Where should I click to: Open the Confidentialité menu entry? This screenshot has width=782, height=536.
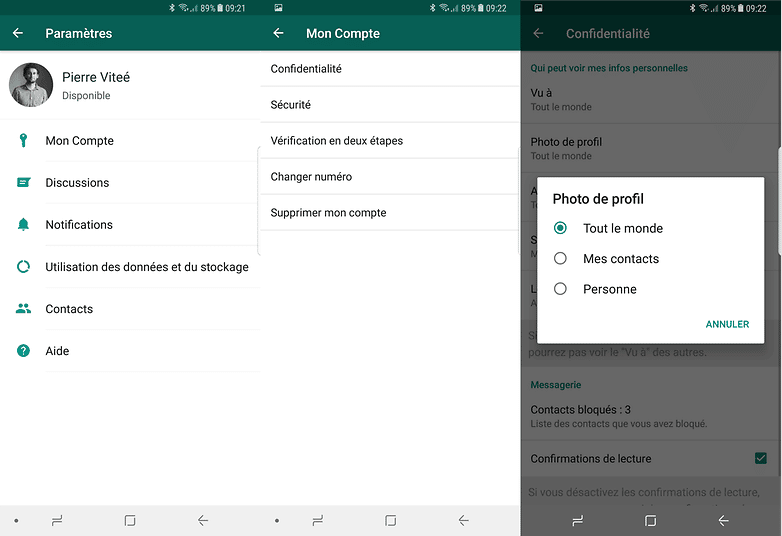tap(306, 69)
